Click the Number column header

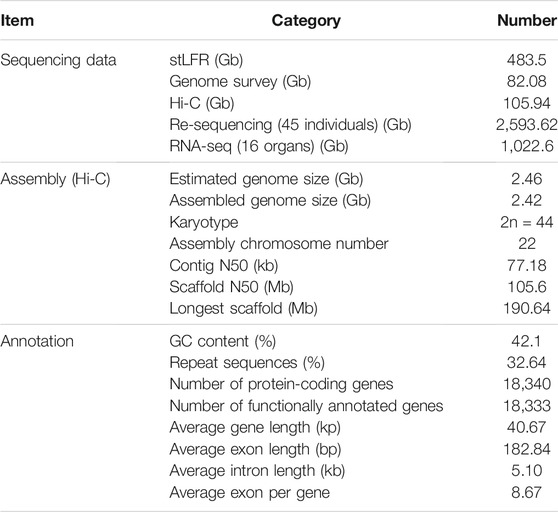527,20
